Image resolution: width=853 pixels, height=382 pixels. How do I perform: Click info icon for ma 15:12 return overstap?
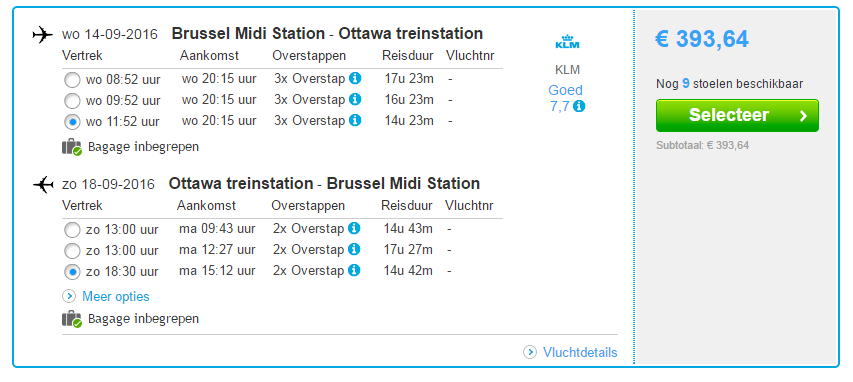click(x=354, y=270)
